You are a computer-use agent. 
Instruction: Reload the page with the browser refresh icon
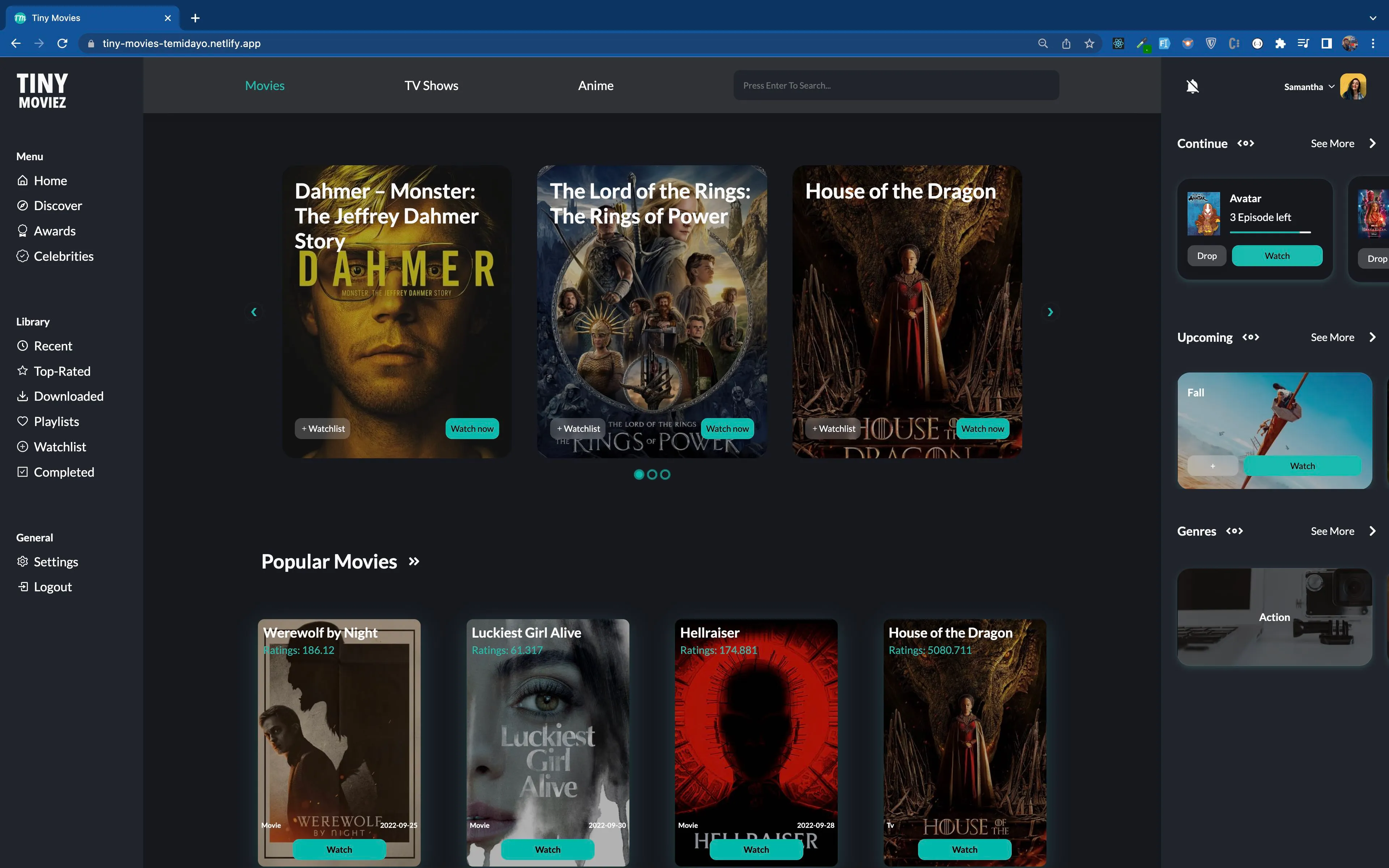click(63, 44)
